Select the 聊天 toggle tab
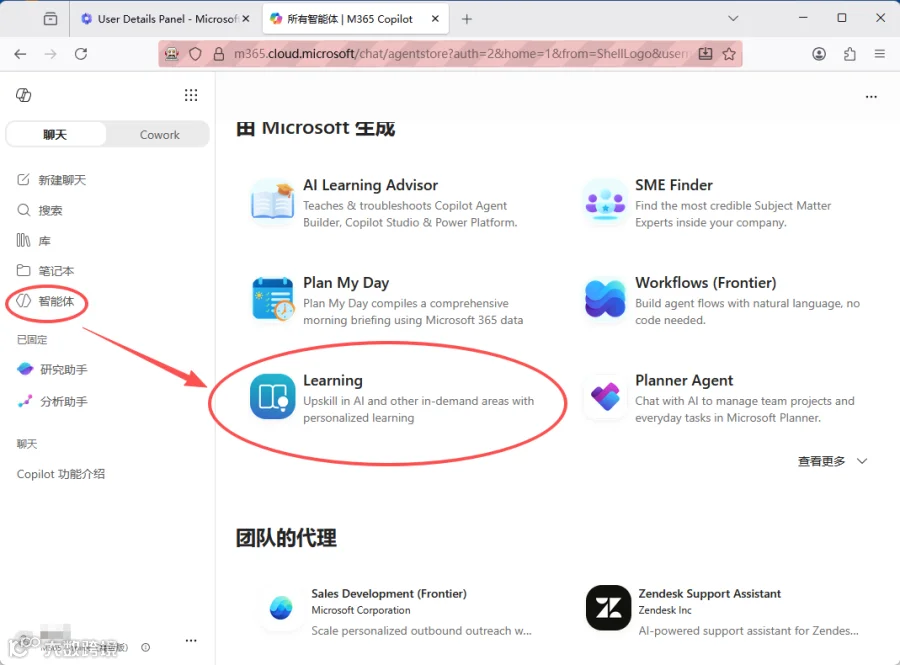The height and width of the screenshot is (665, 900). (x=56, y=134)
